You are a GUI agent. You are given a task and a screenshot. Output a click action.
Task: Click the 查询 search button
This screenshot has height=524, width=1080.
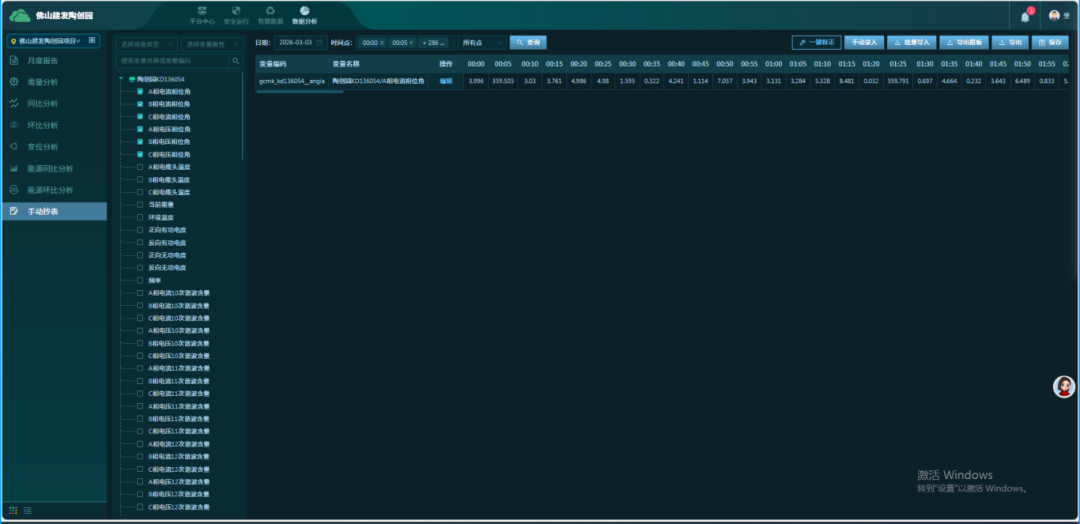pyautogui.click(x=528, y=43)
